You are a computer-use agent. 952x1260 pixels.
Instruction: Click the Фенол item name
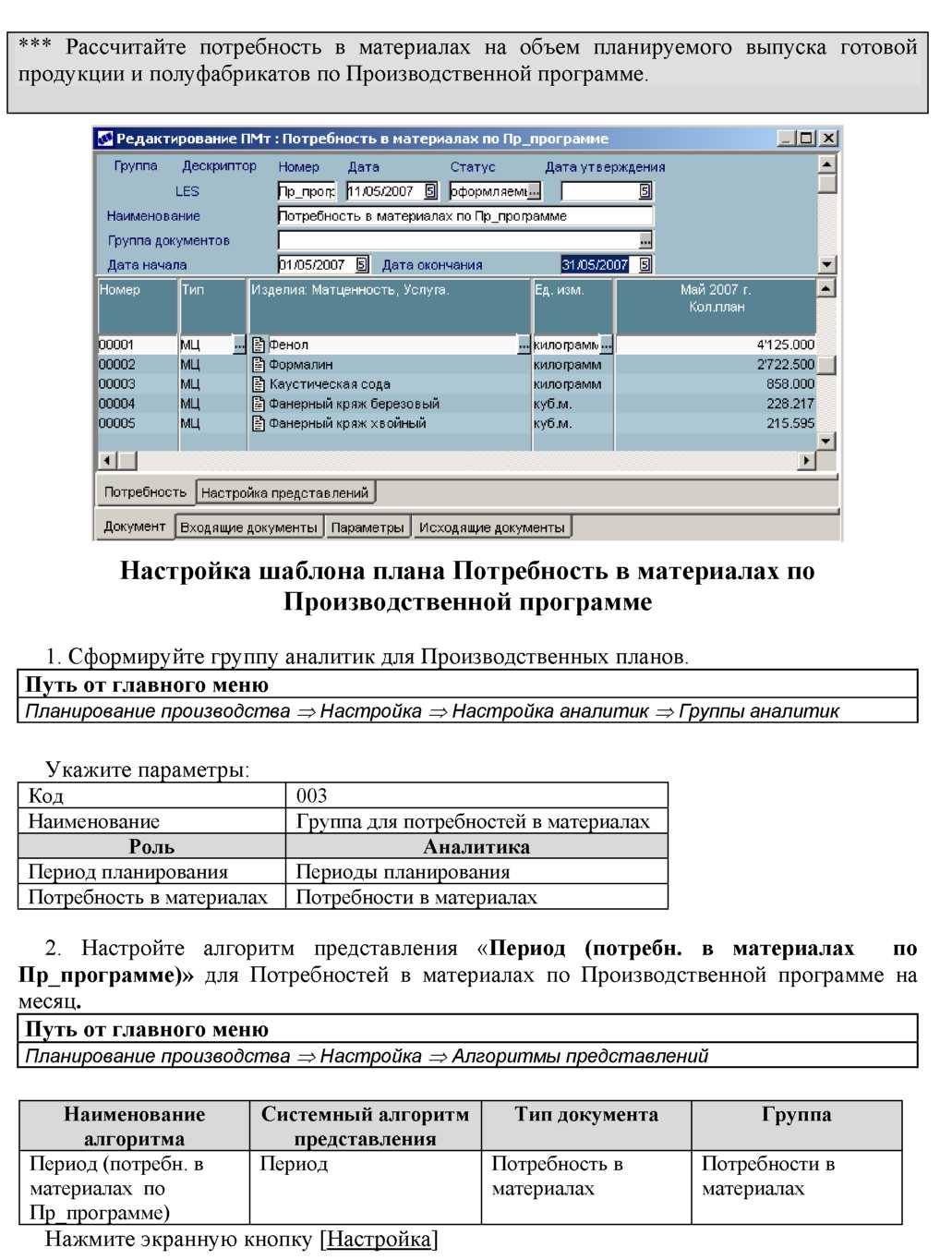pyautogui.click(x=288, y=345)
